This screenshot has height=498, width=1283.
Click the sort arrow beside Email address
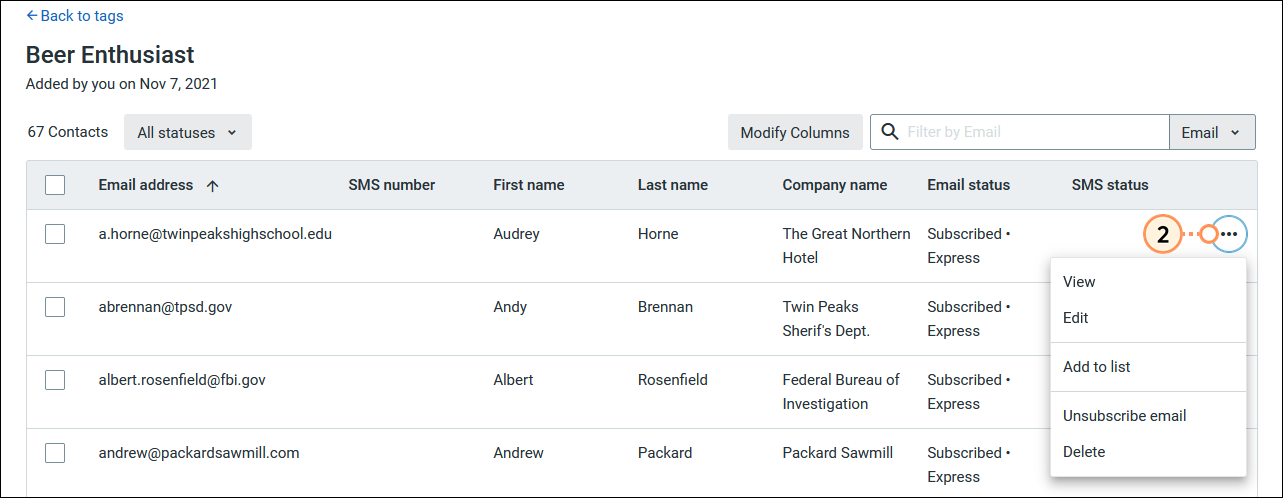click(212, 185)
